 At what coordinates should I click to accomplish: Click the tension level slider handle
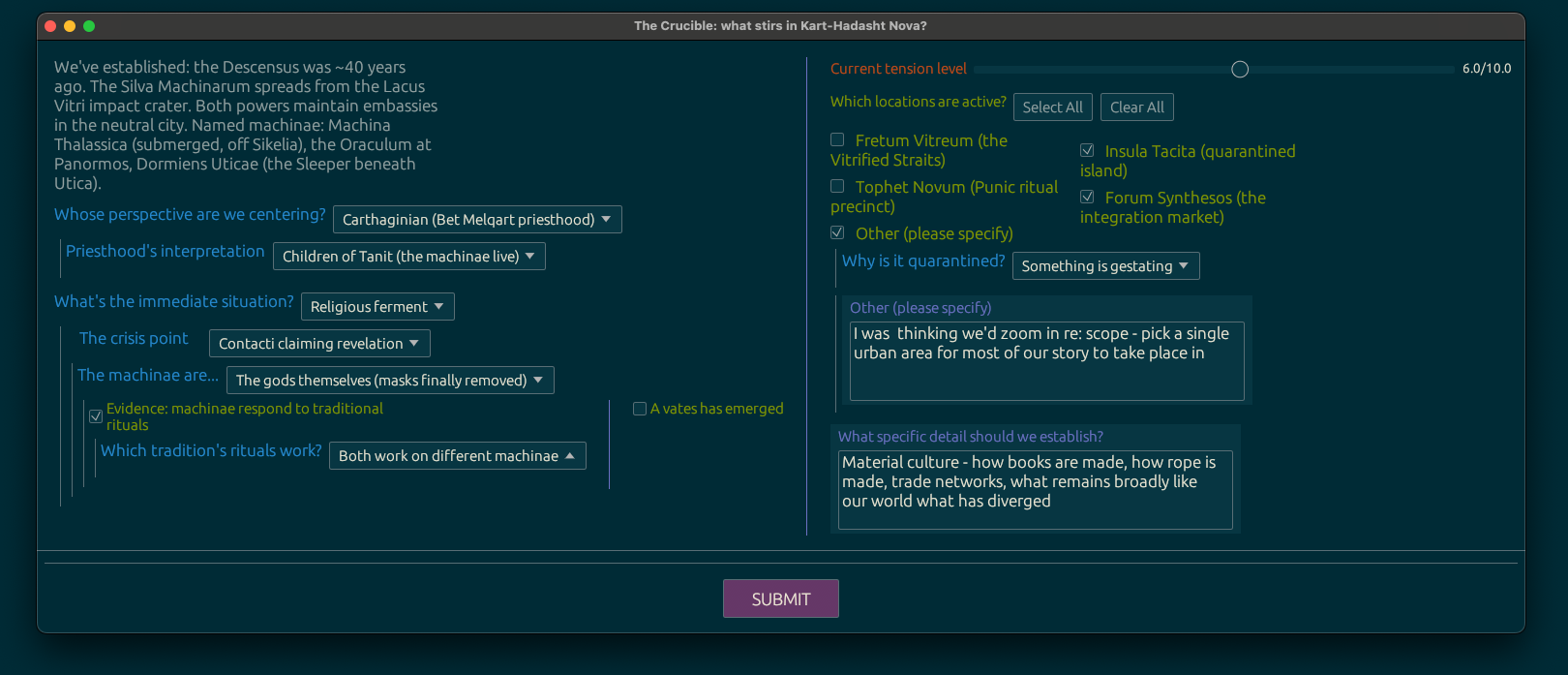1240,70
